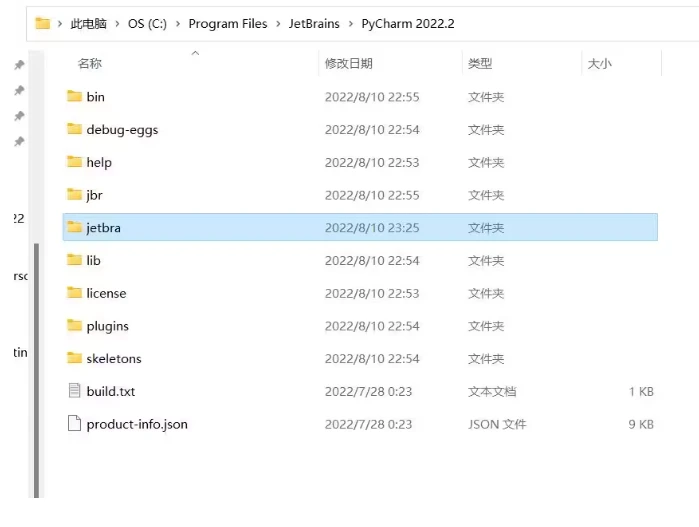Viewport: 699px width, 527px height.
Task: Click the navigation pane scrollbar thumb
Action: (37, 370)
